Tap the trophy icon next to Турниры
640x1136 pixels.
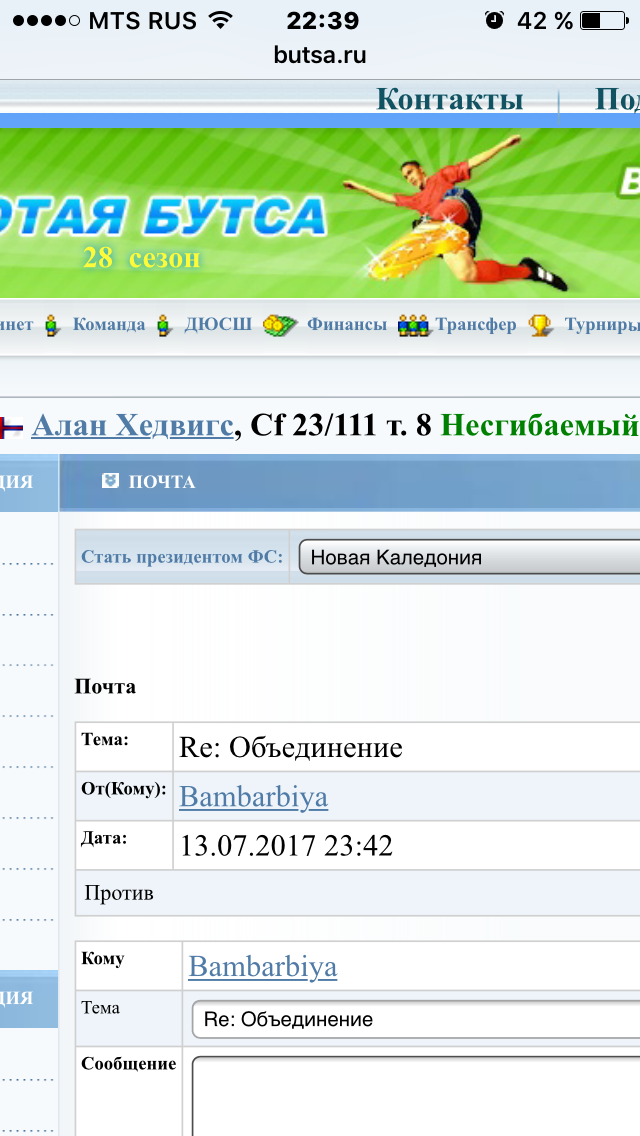tap(540, 325)
